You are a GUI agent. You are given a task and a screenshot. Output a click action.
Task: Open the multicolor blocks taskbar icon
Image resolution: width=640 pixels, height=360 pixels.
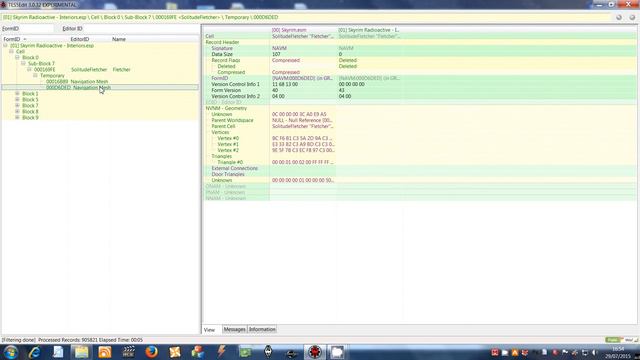coord(198,352)
